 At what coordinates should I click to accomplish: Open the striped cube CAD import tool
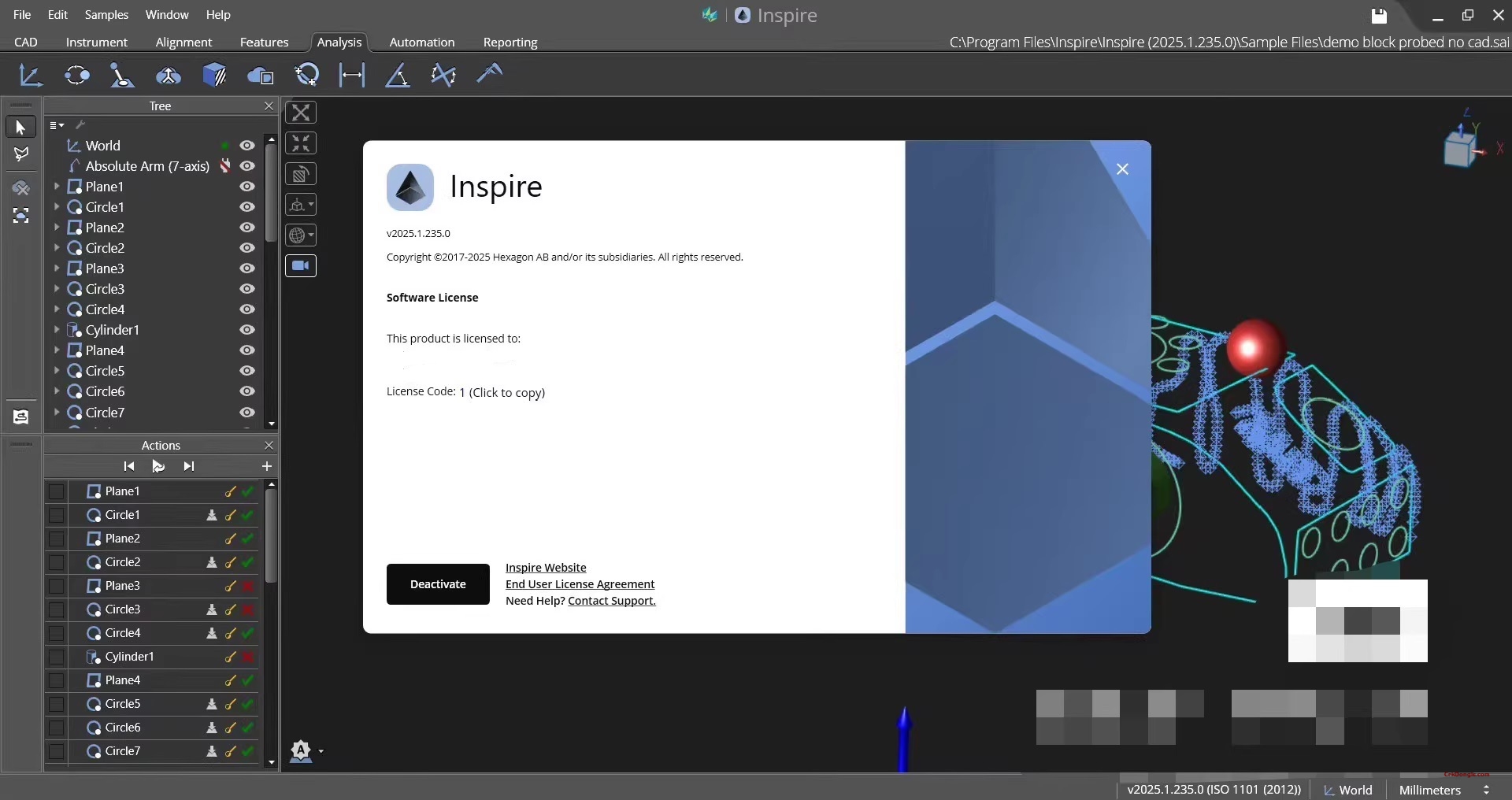(x=215, y=75)
